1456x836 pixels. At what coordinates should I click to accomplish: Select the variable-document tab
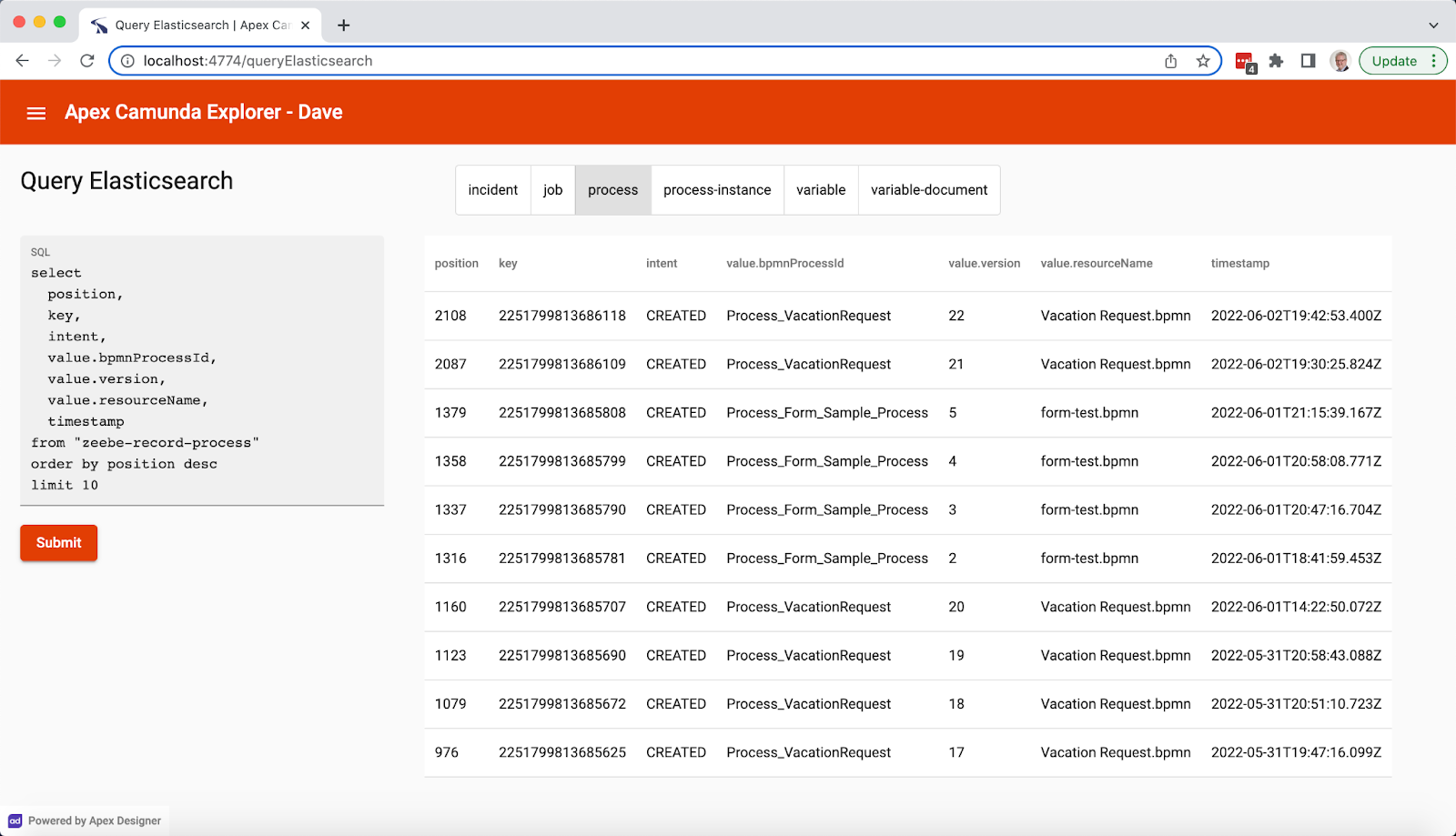pyautogui.click(x=929, y=190)
